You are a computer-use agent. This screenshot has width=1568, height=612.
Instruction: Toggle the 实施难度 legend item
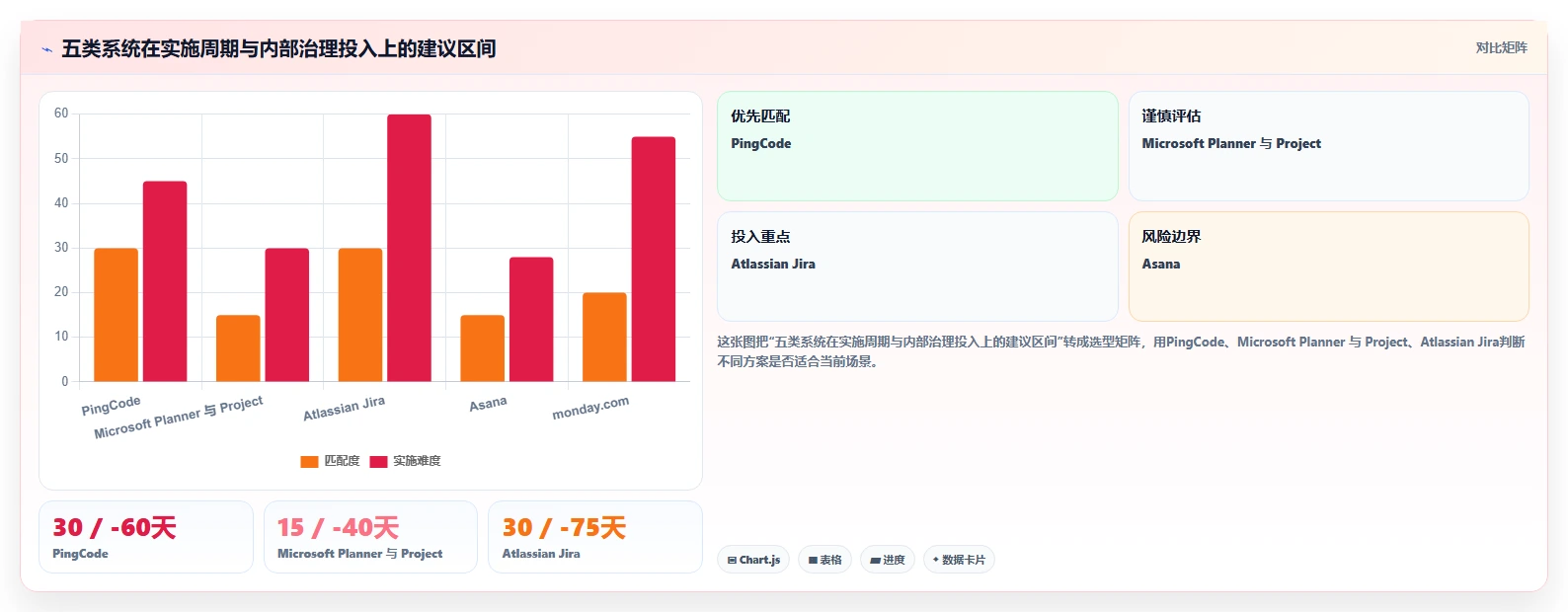[x=405, y=461]
